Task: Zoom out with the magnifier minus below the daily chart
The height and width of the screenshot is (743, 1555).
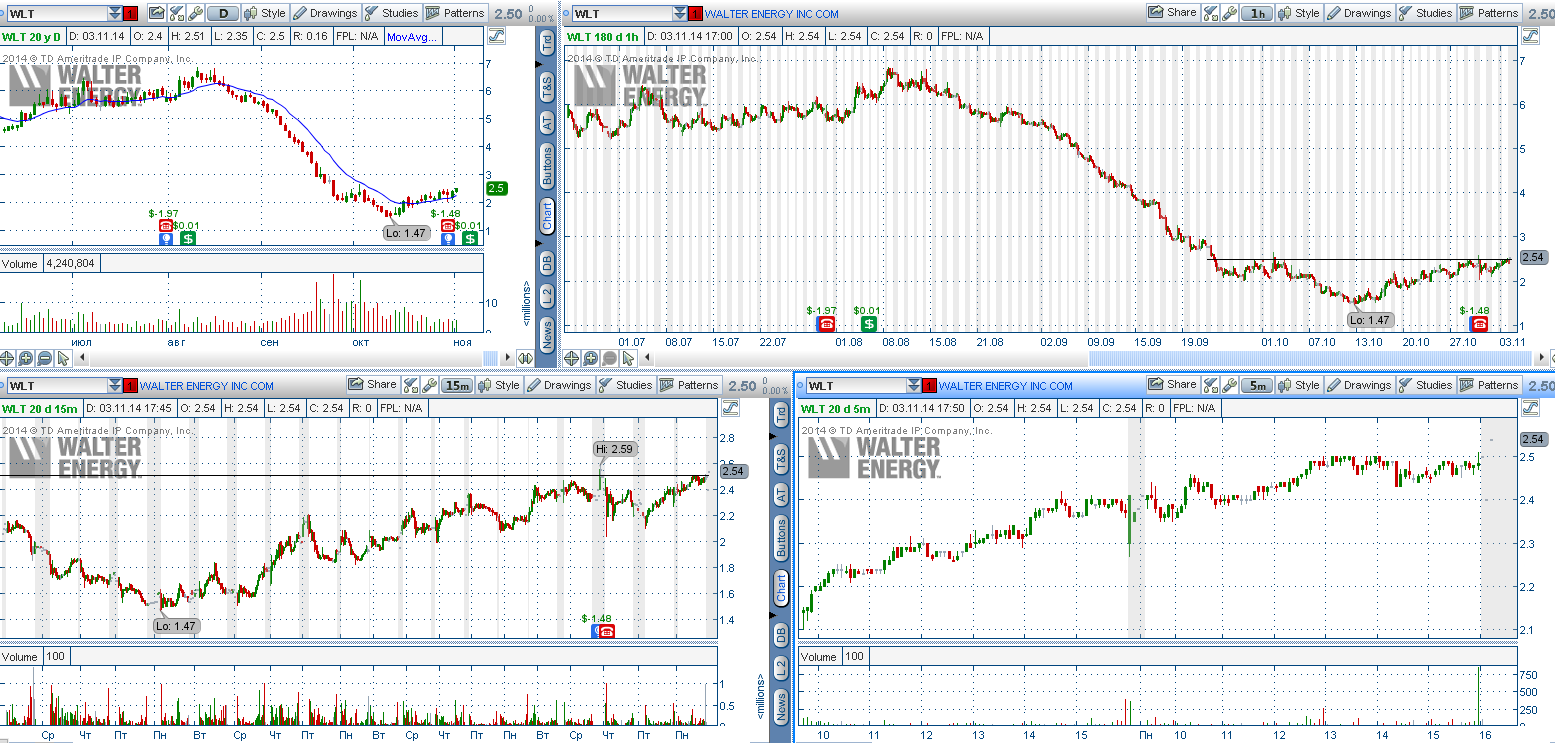Action: coord(45,358)
